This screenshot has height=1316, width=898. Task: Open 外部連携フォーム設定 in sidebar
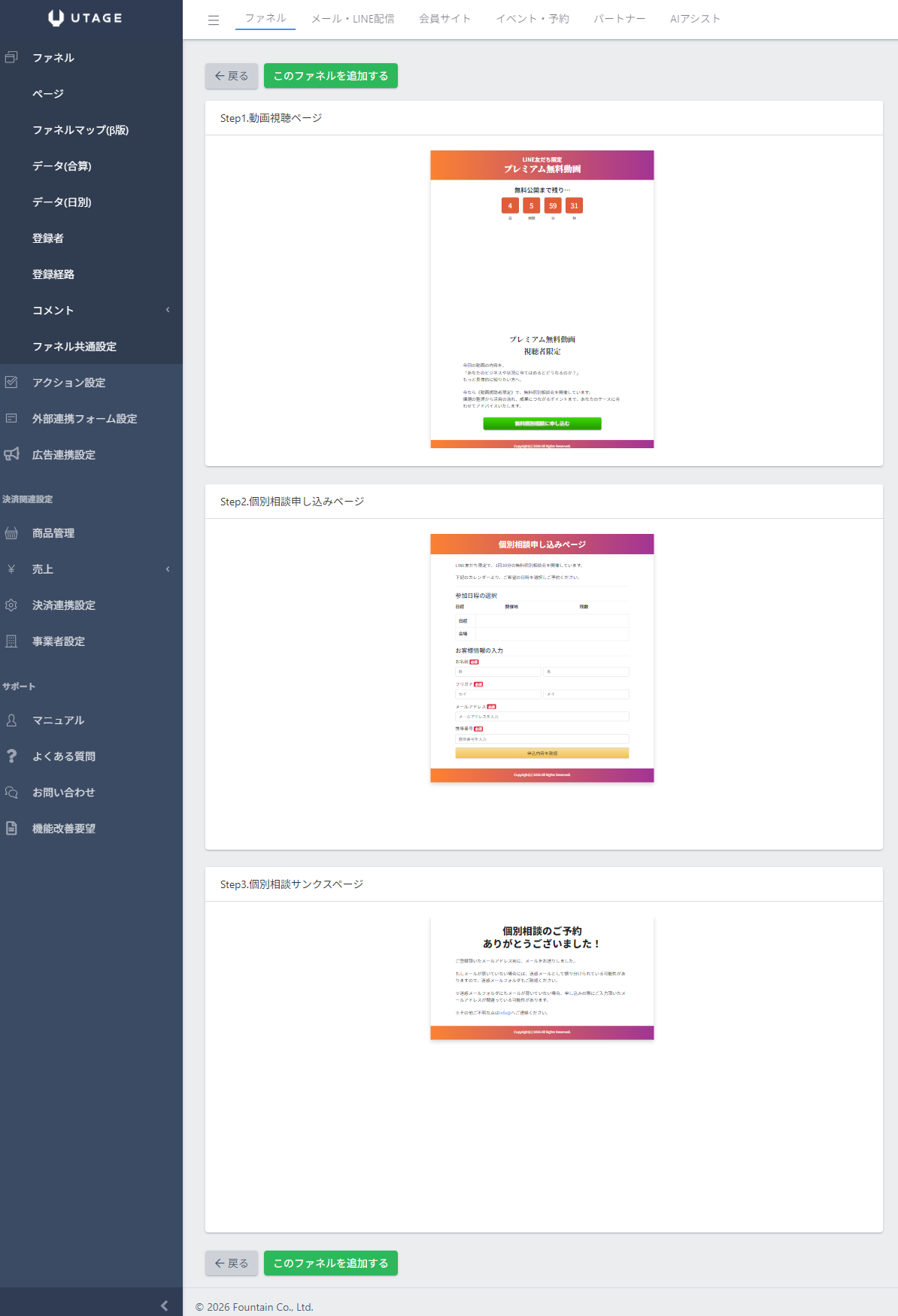click(x=84, y=419)
